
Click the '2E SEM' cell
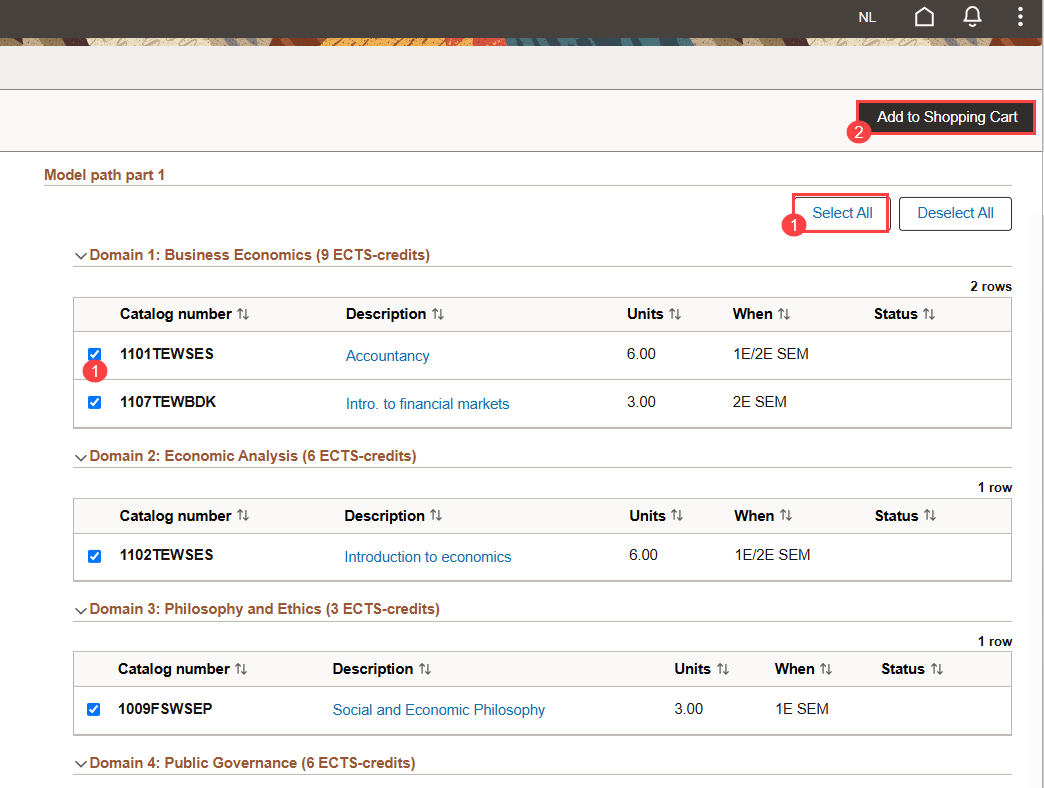pos(760,402)
